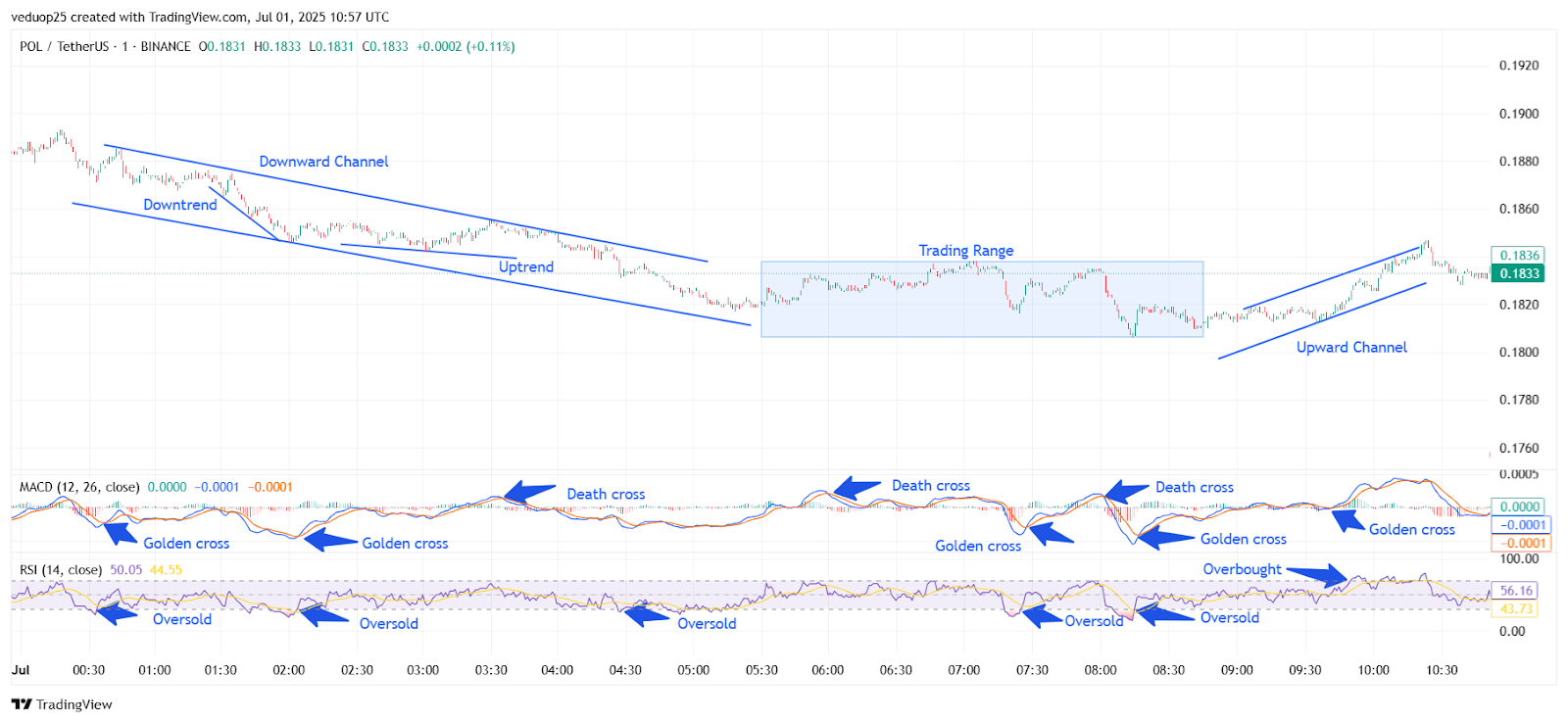The width and height of the screenshot is (1568, 723).
Task: Click the 08:30 time axis label
Action: click(1168, 670)
